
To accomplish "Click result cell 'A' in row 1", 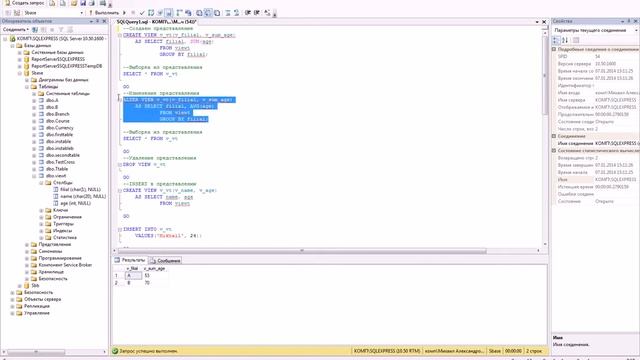I will tap(132, 276).
